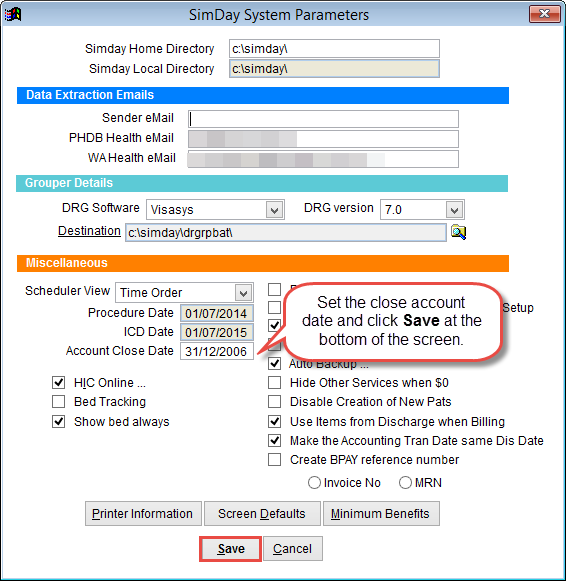This screenshot has width=566, height=581.
Task: Close the SimDay System Parameters window
Action: pyautogui.click(x=544, y=14)
